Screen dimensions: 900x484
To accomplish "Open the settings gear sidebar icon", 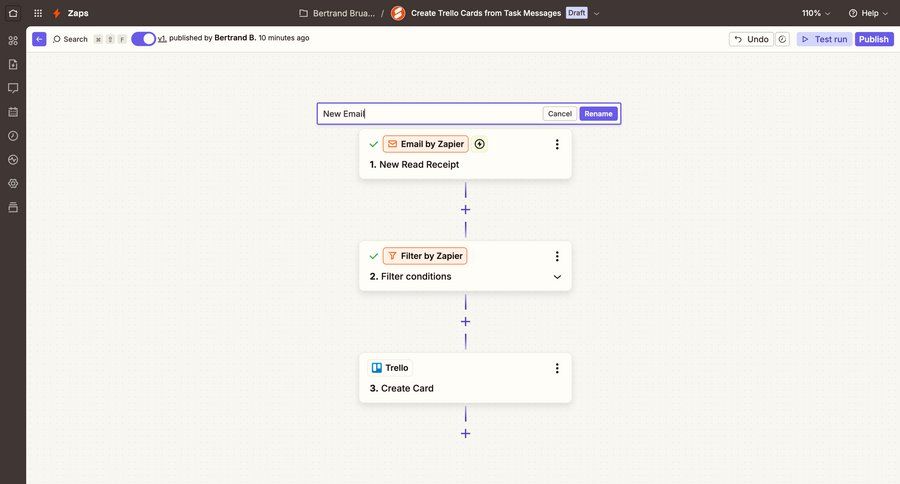I will pos(13,184).
